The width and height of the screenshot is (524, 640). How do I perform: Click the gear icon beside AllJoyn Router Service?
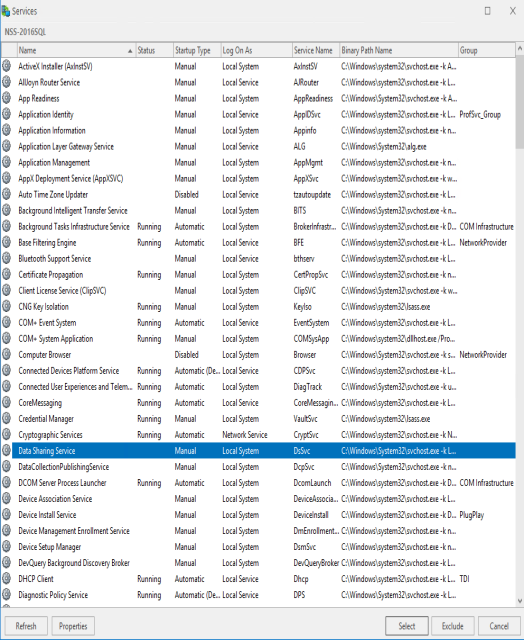tap(7, 82)
